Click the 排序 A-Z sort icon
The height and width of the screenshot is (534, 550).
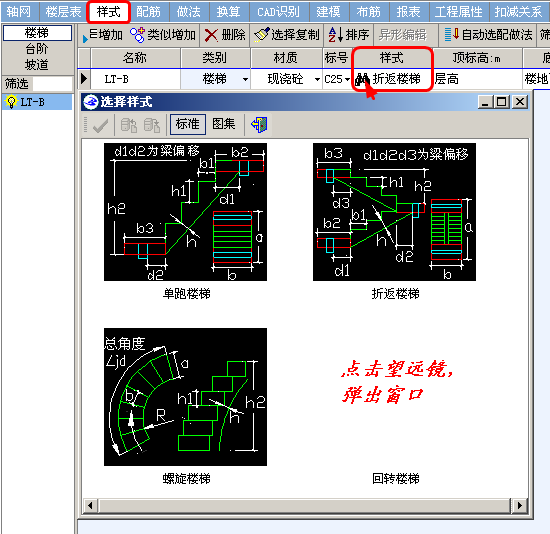click(x=336, y=35)
